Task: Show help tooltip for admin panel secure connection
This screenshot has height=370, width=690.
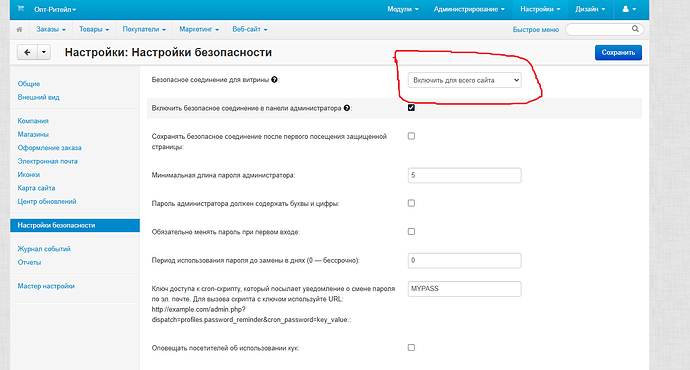Action: (x=347, y=108)
